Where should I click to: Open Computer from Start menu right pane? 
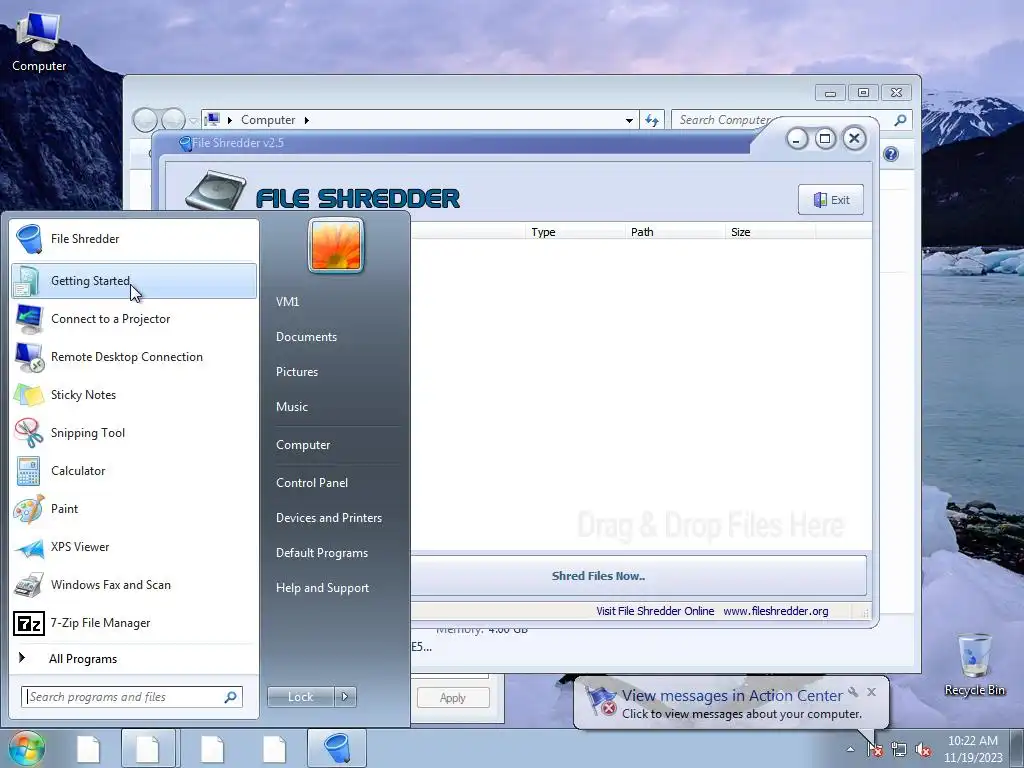pyautogui.click(x=303, y=445)
